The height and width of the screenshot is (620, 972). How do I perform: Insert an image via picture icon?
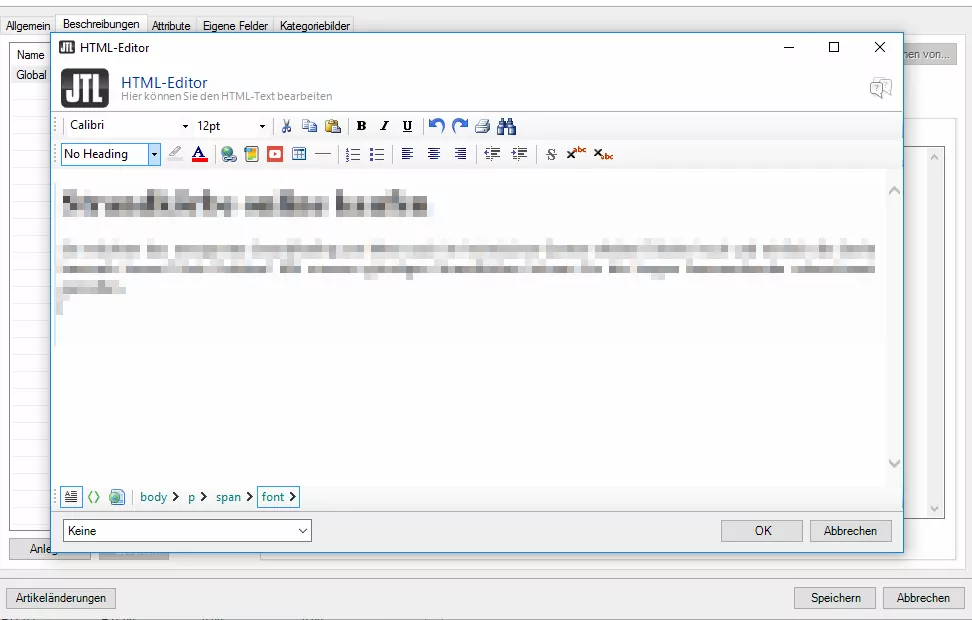click(252, 154)
